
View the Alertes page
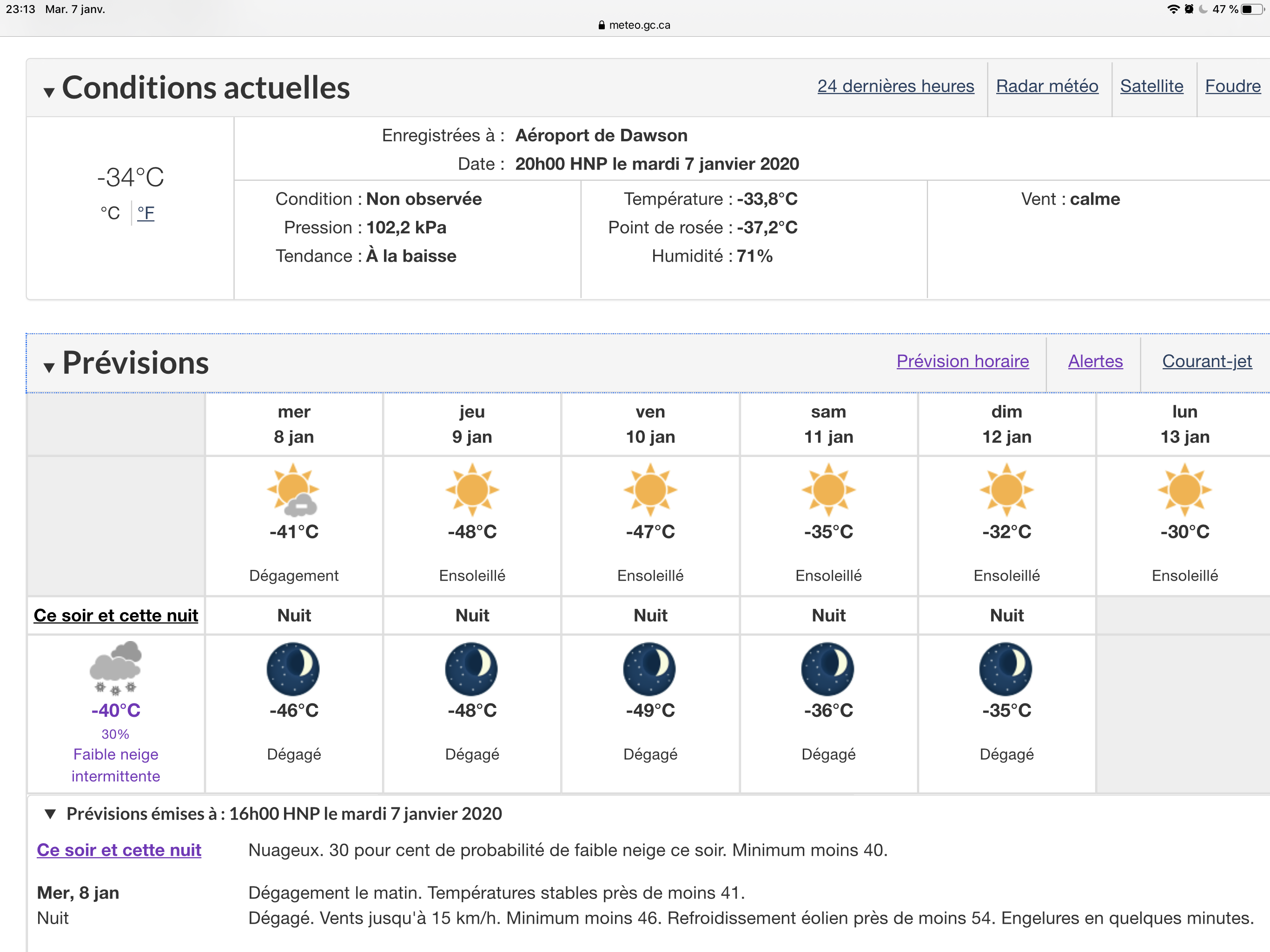1095,361
